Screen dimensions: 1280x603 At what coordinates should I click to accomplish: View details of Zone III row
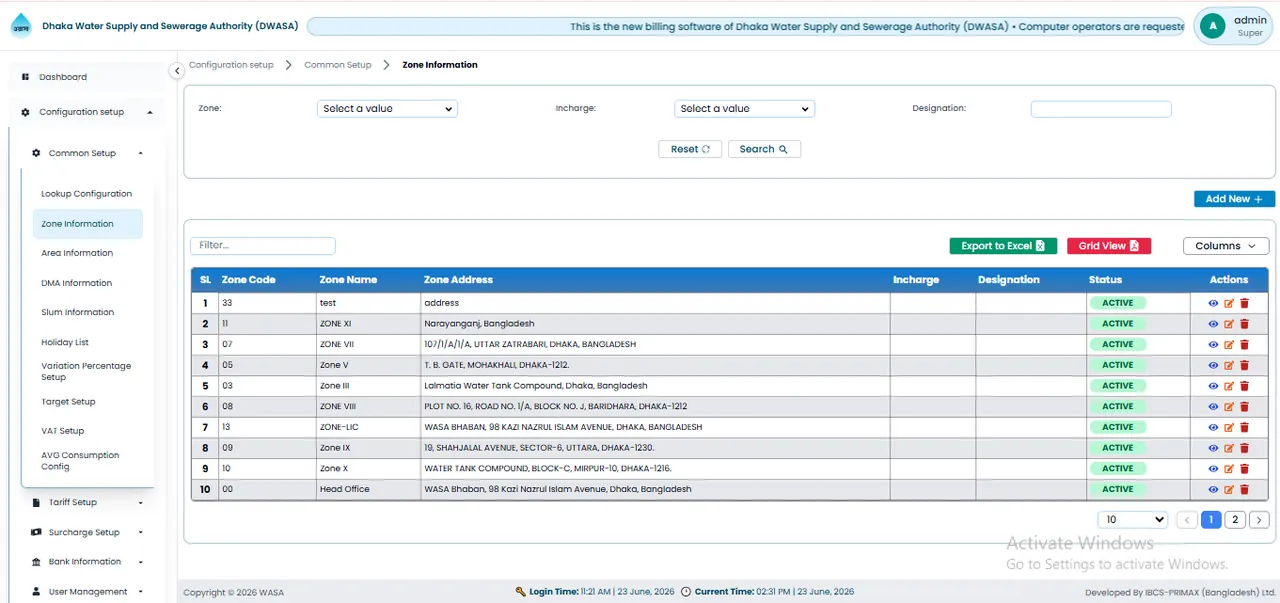coord(1213,386)
